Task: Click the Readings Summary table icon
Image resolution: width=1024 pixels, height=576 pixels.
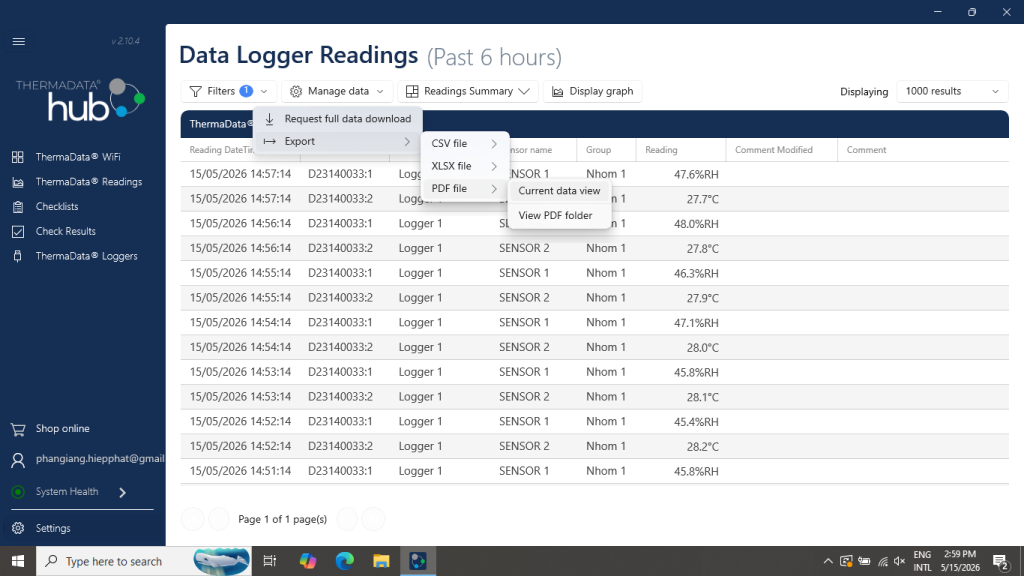Action: 412,91
